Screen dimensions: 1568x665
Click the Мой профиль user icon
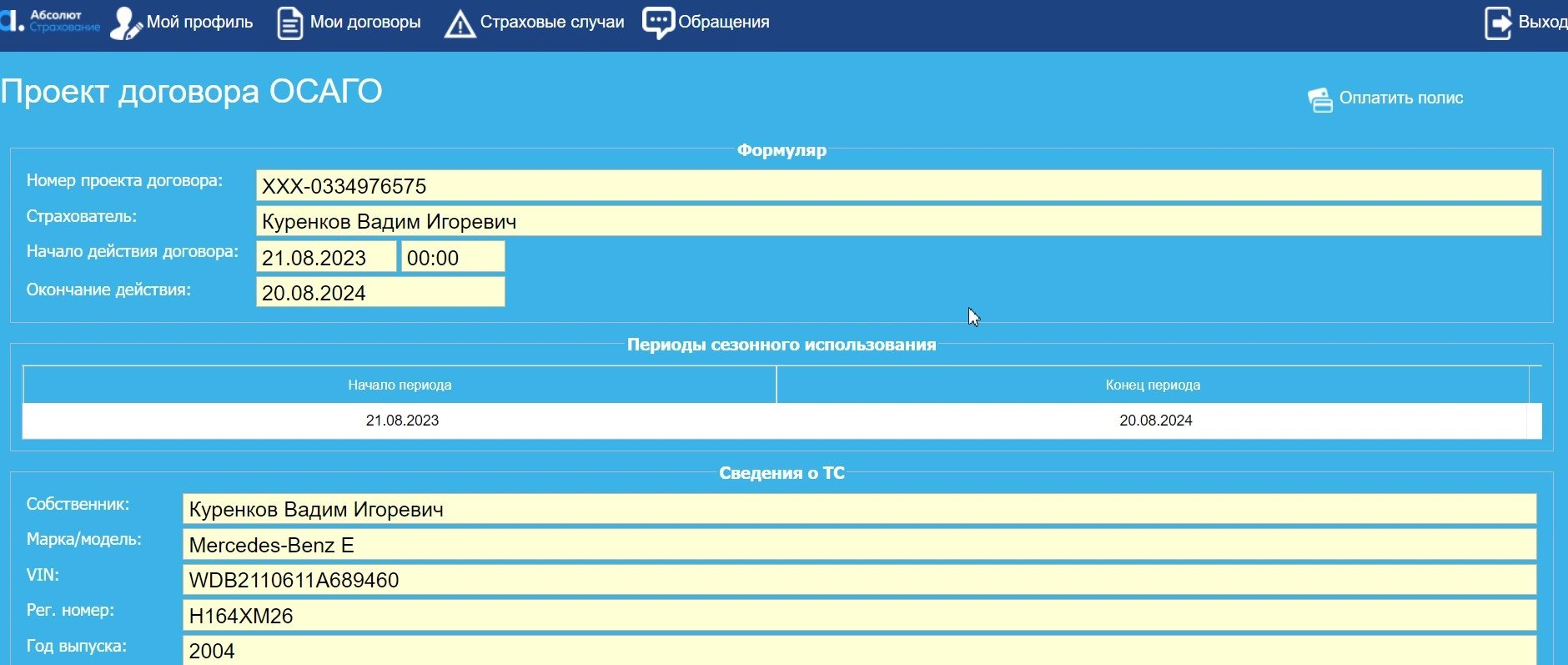point(126,23)
